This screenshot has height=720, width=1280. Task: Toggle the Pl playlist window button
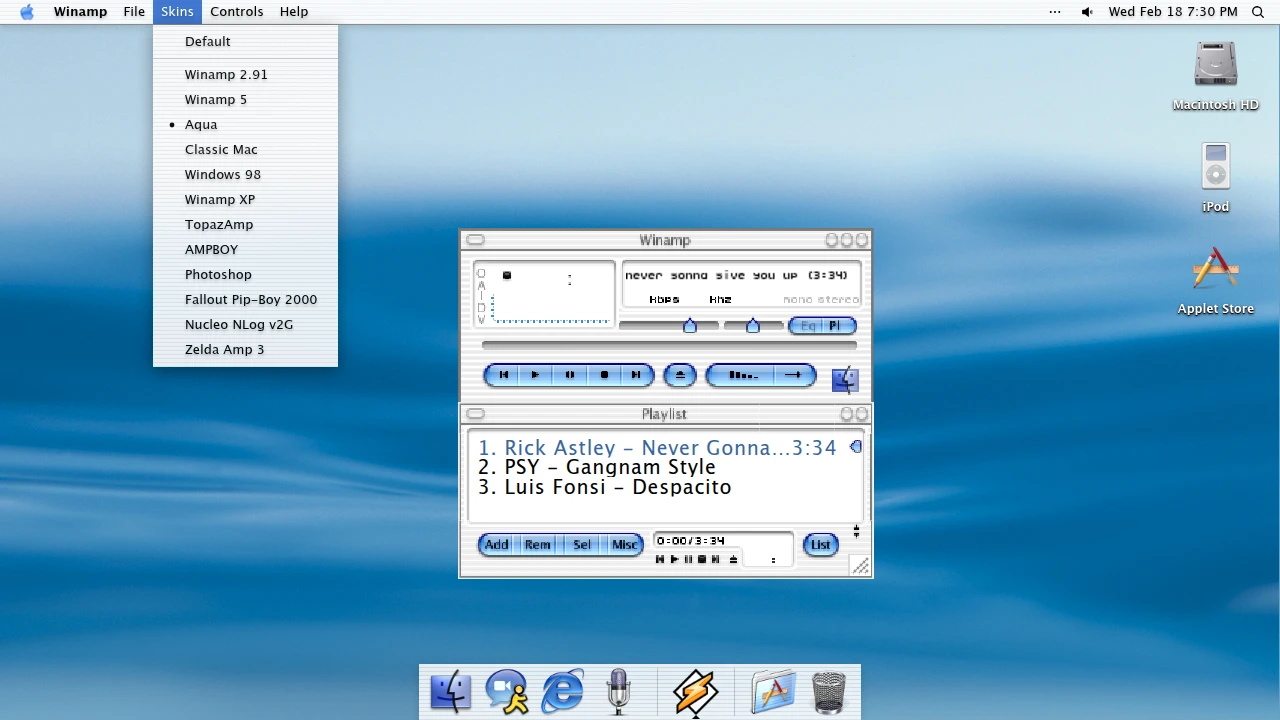(x=838, y=326)
